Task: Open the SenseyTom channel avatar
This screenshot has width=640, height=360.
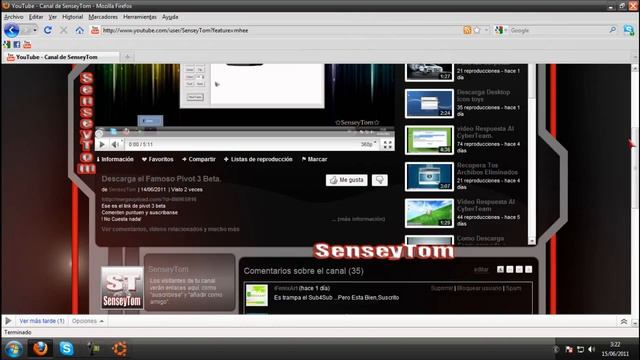Action: point(122,288)
